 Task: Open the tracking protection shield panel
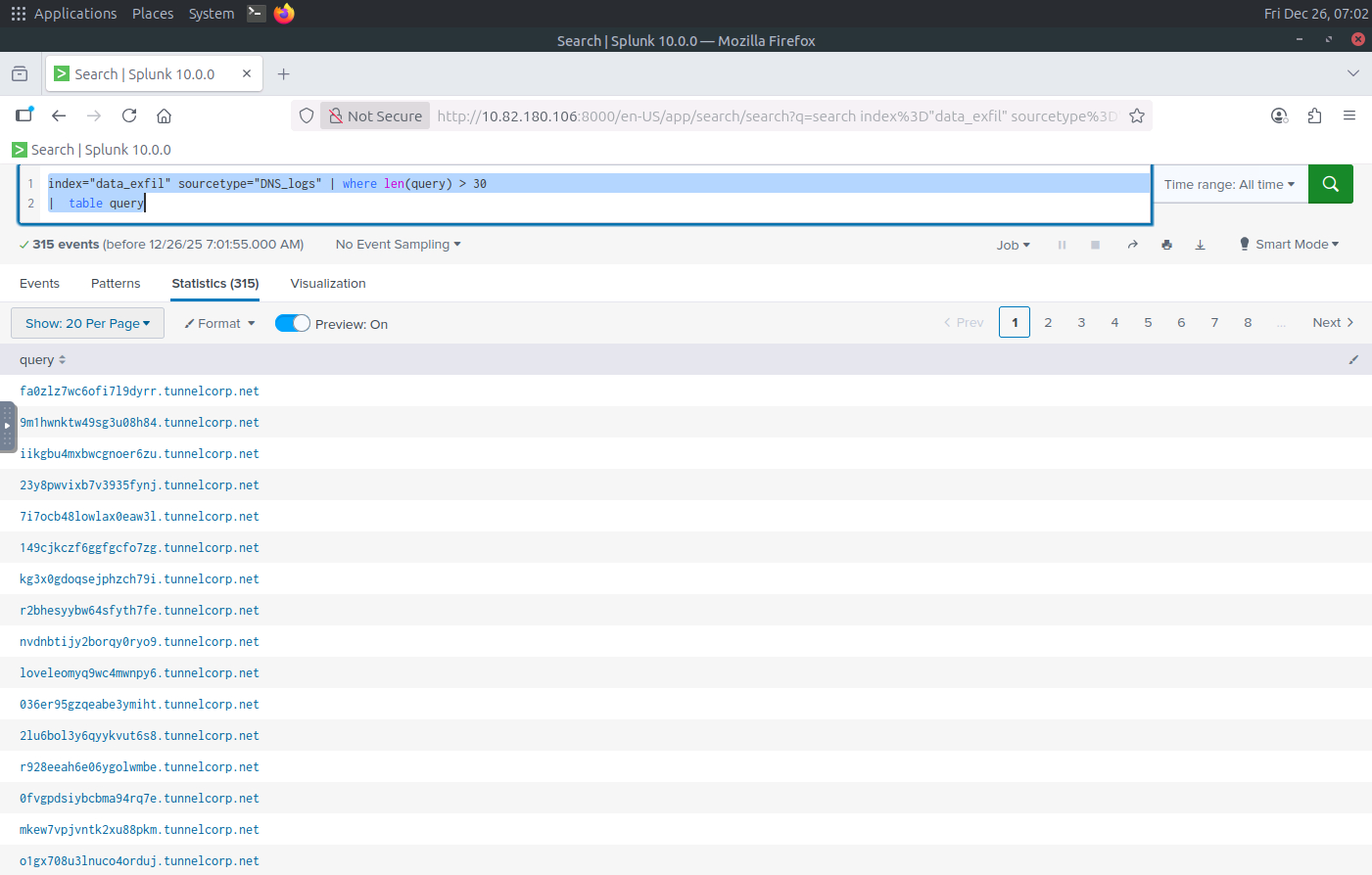pyautogui.click(x=307, y=115)
